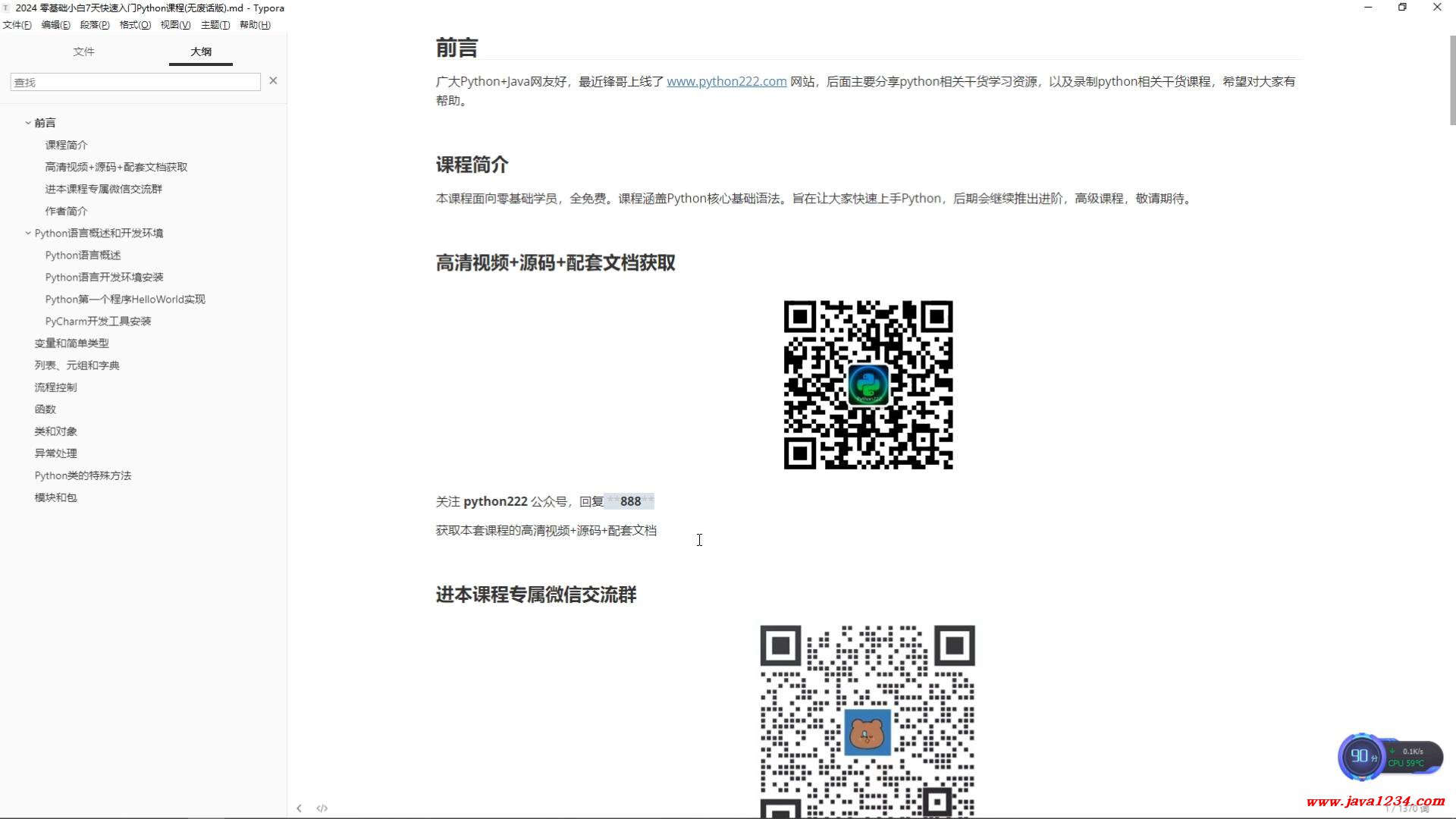Screen dimensions: 1456x819
Task: Open the 段落(P) menu
Action: (x=95, y=25)
